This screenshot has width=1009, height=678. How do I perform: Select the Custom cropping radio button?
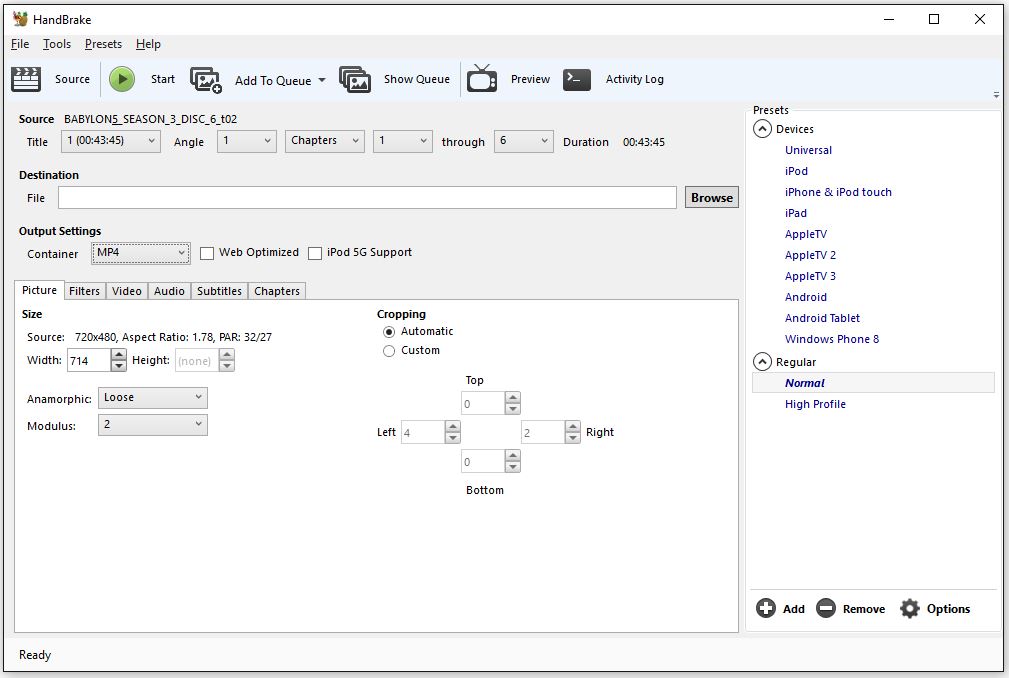[x=389, y=350]
